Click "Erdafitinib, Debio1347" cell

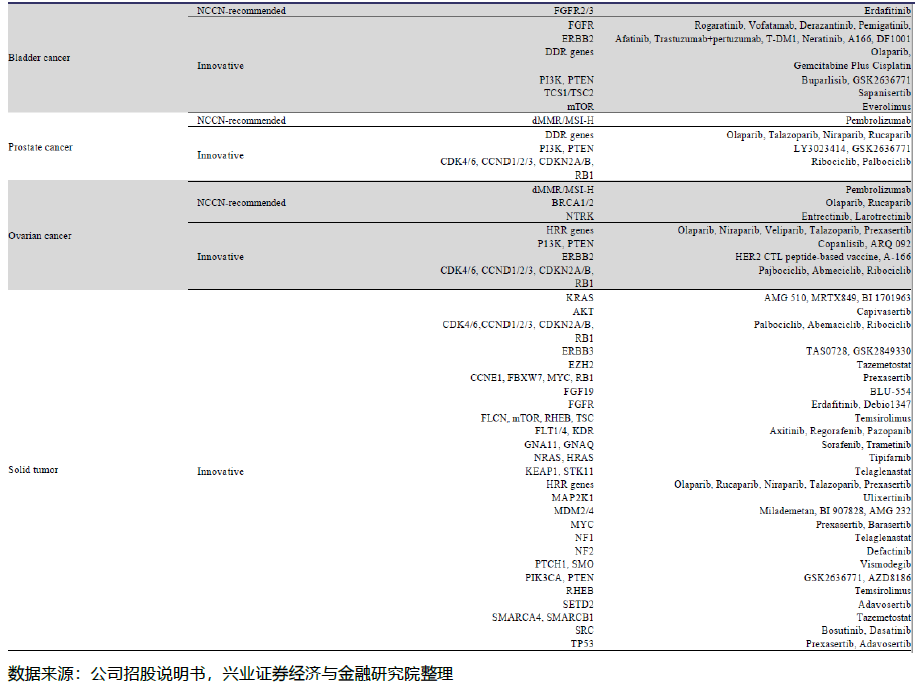pos(861,404)
